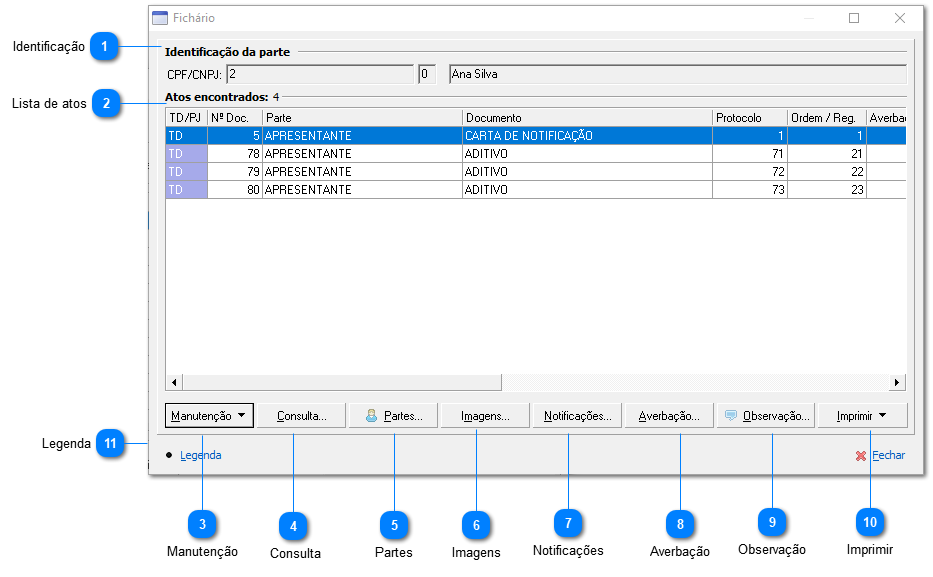Select the row with Nº Doc. 79
The height and width of the screenshot is (577, 933).
coord(536,171)
